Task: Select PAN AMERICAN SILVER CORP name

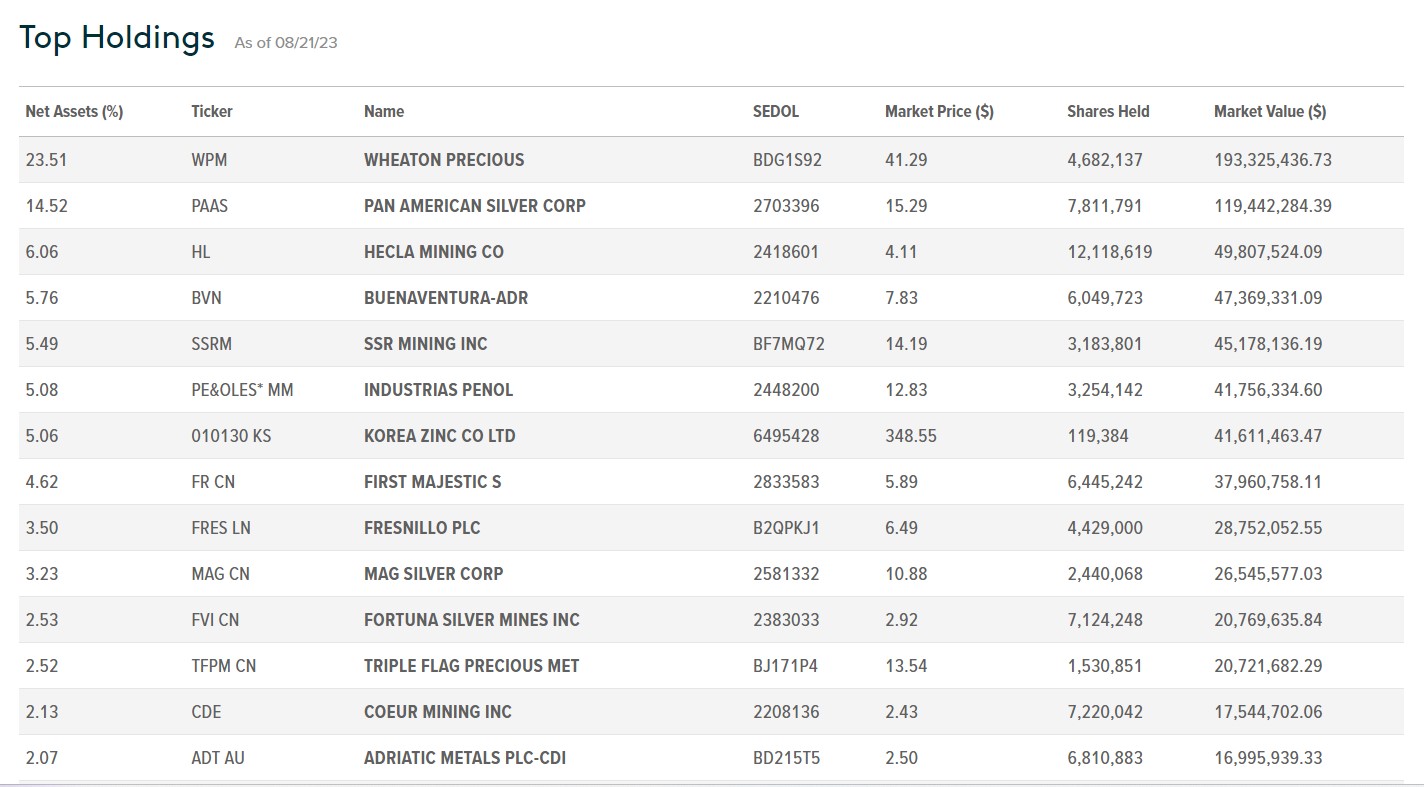Action: (x=475, y=206)
